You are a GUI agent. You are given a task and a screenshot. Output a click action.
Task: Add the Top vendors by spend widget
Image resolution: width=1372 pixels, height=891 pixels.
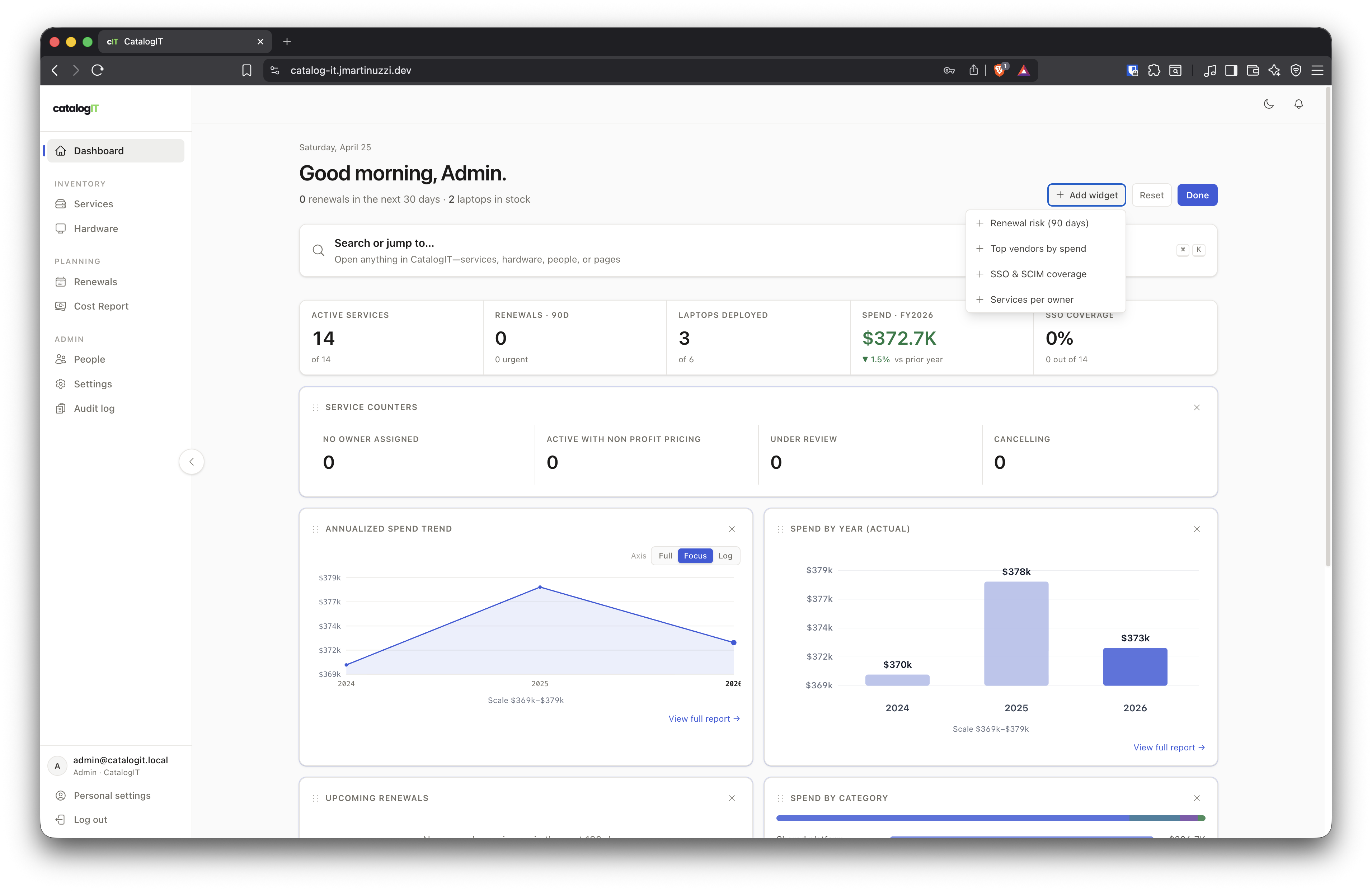pyautogui.click(x=1045, y=248)
